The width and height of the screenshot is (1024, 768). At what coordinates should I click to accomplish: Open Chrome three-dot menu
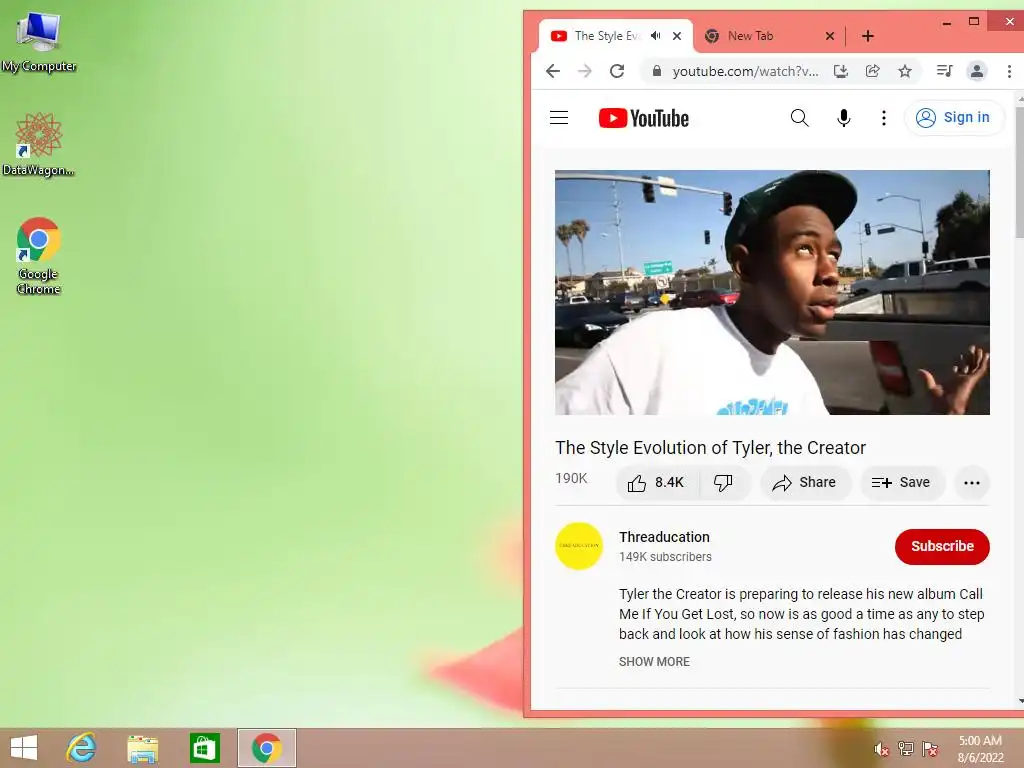pyautogui.click(x=1009, y=71)
